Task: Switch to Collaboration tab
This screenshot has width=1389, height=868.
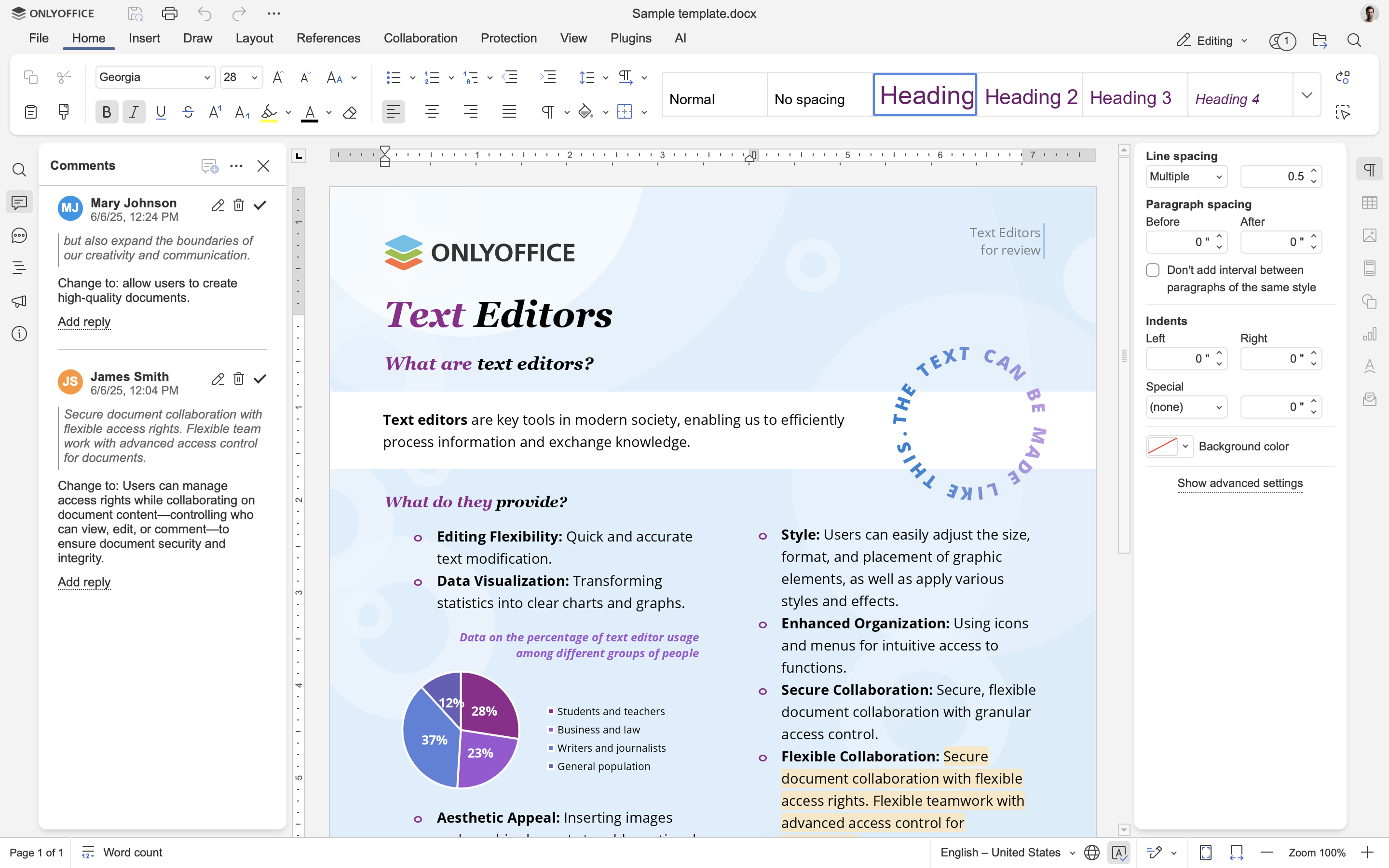Action: click(x=420, y=38)
